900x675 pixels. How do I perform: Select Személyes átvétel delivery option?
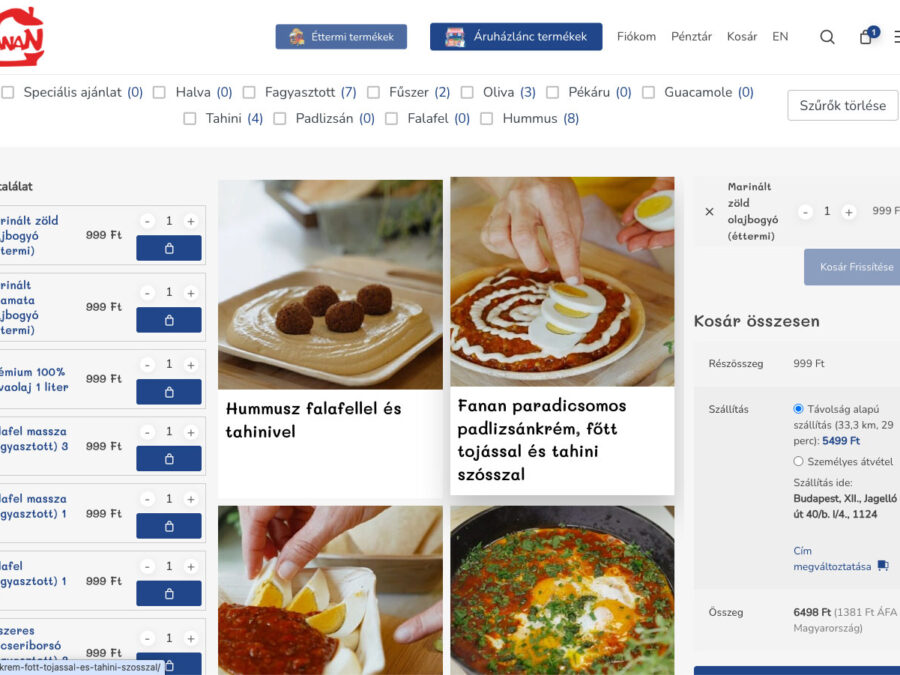click(x=798, y=461)
